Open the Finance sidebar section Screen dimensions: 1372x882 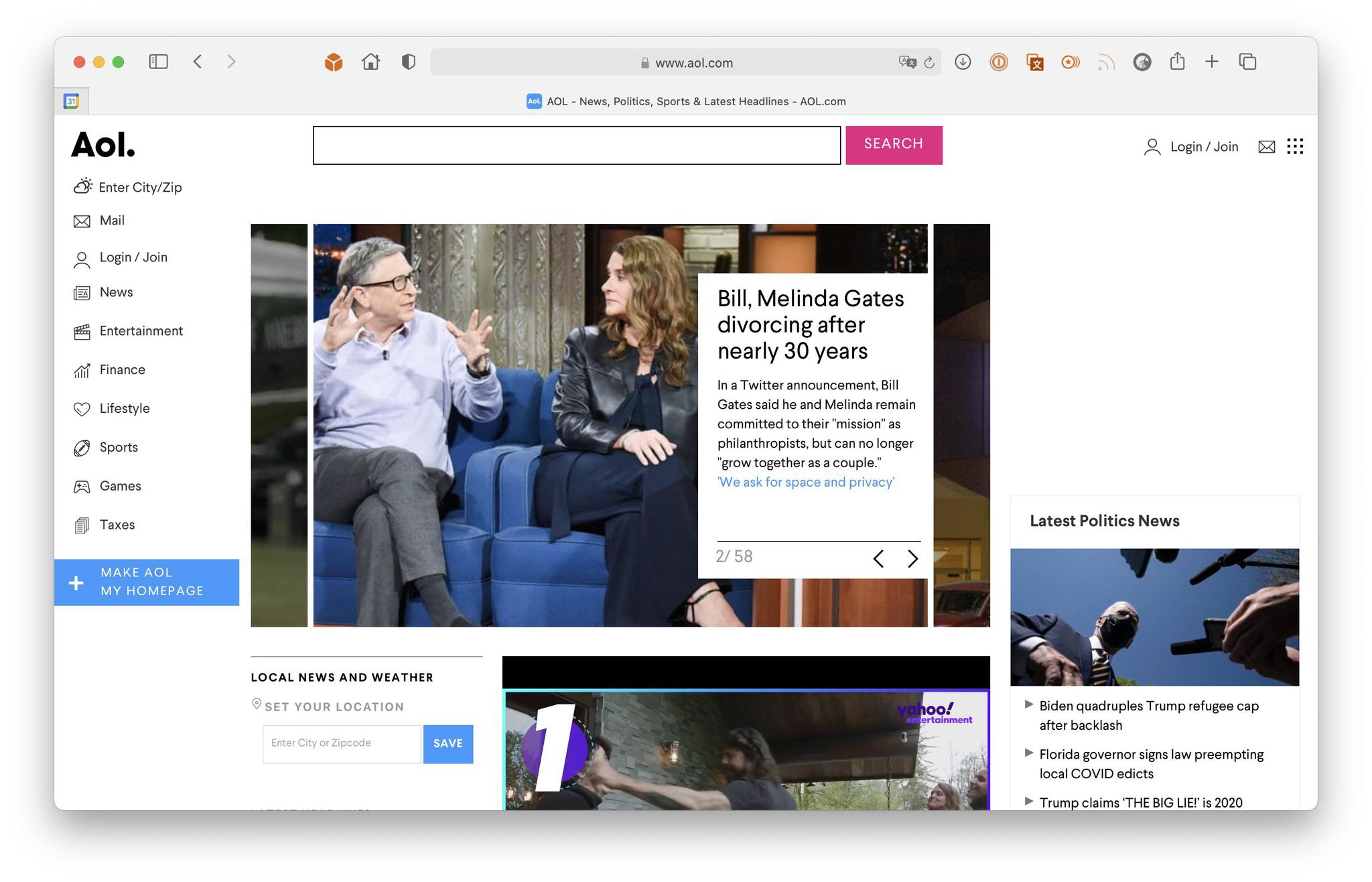pos(122,370)
